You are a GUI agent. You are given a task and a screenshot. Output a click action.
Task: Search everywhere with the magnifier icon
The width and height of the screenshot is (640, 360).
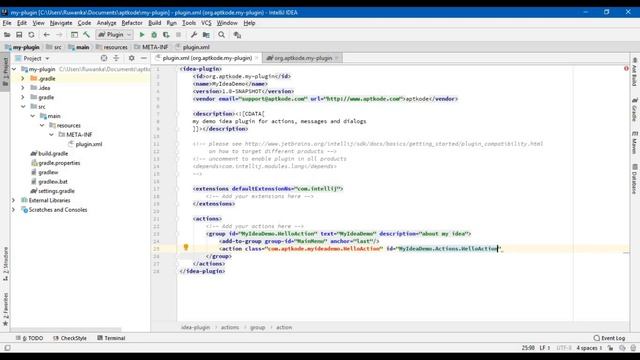click(222, 35)
